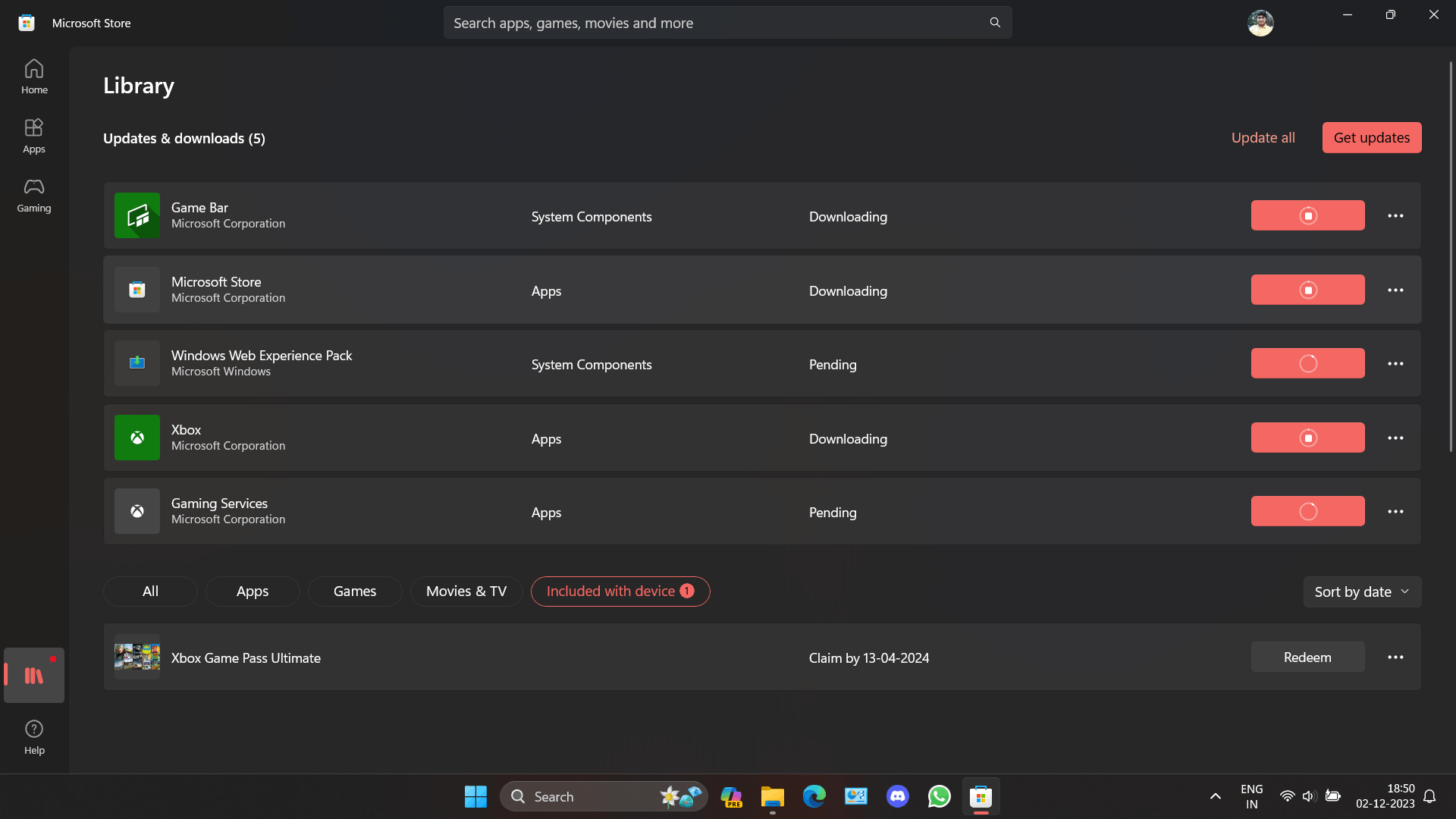Click the Xbox Game Pass Ultimate title

246,657
